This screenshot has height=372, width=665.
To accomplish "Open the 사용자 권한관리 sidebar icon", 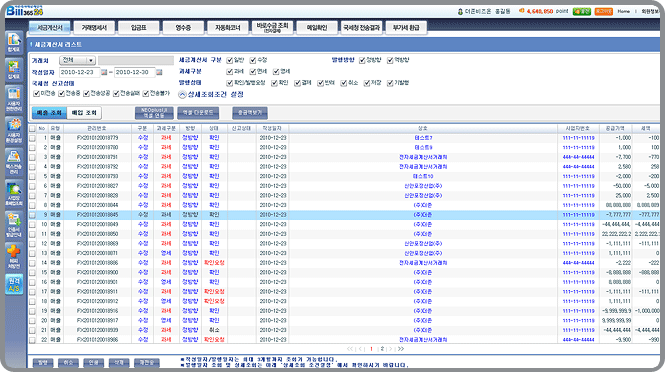I will 14,99.
